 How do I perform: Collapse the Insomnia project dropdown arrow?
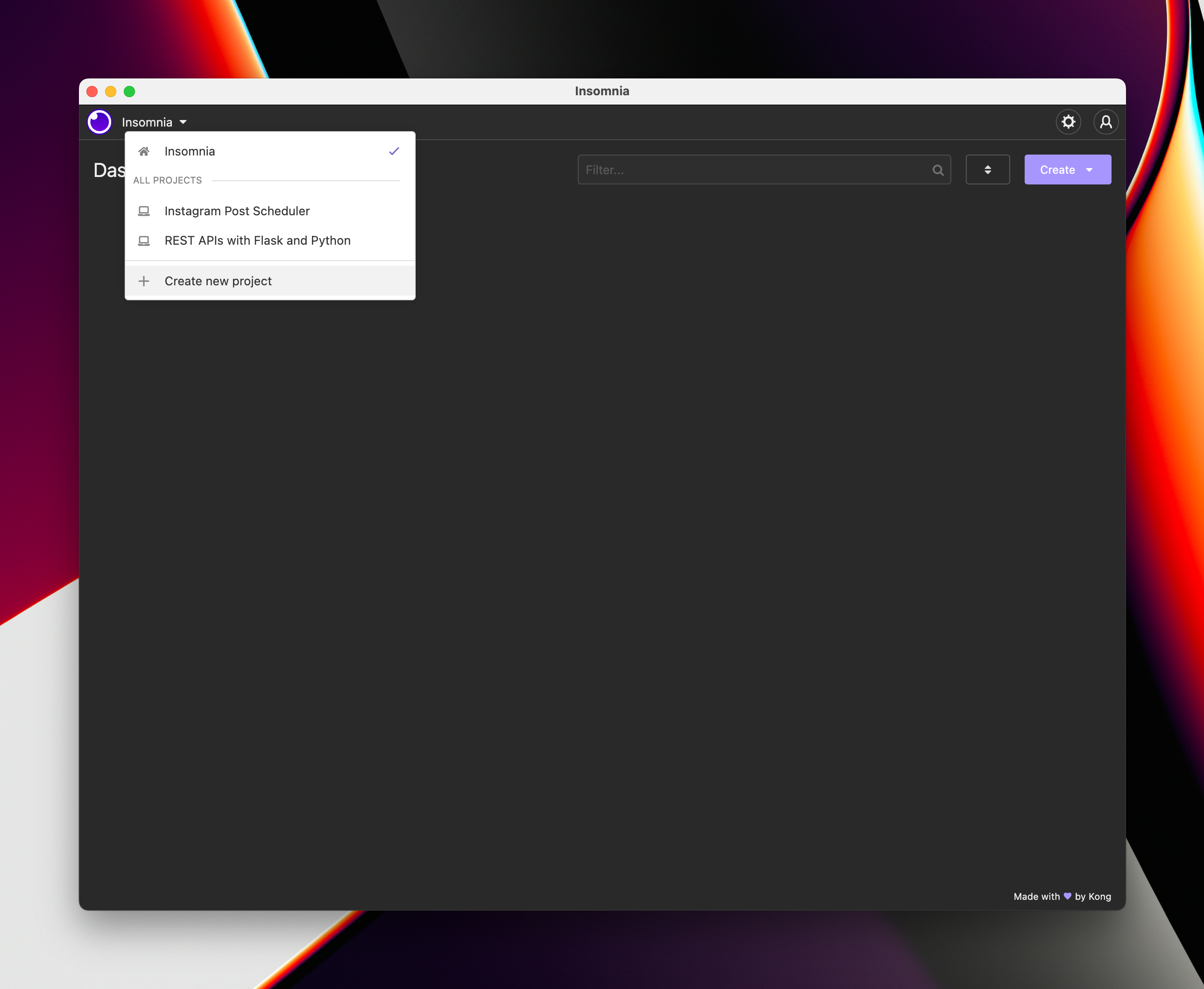(183, 122)
